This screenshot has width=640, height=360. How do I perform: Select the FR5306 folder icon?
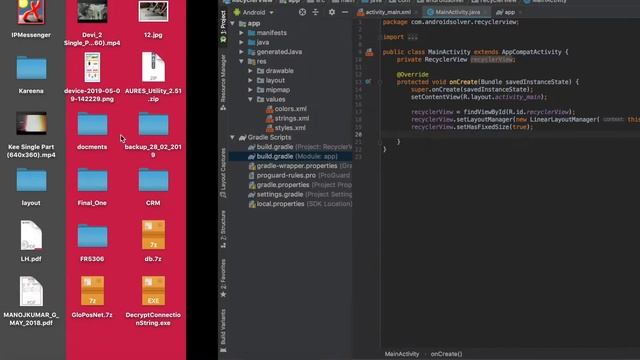(x=92, y=236)
